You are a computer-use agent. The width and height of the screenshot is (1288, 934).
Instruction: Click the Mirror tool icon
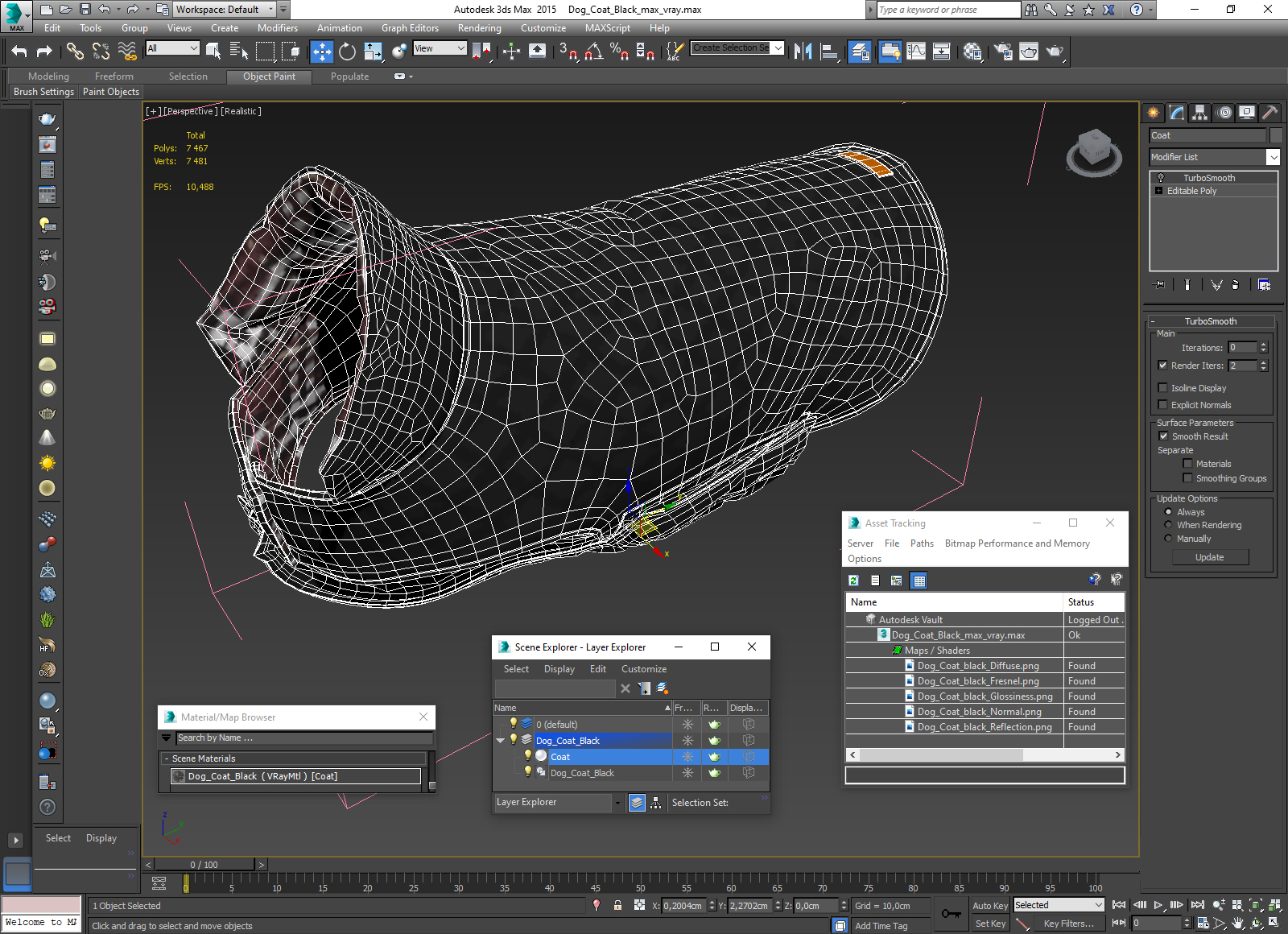point(803,52)
